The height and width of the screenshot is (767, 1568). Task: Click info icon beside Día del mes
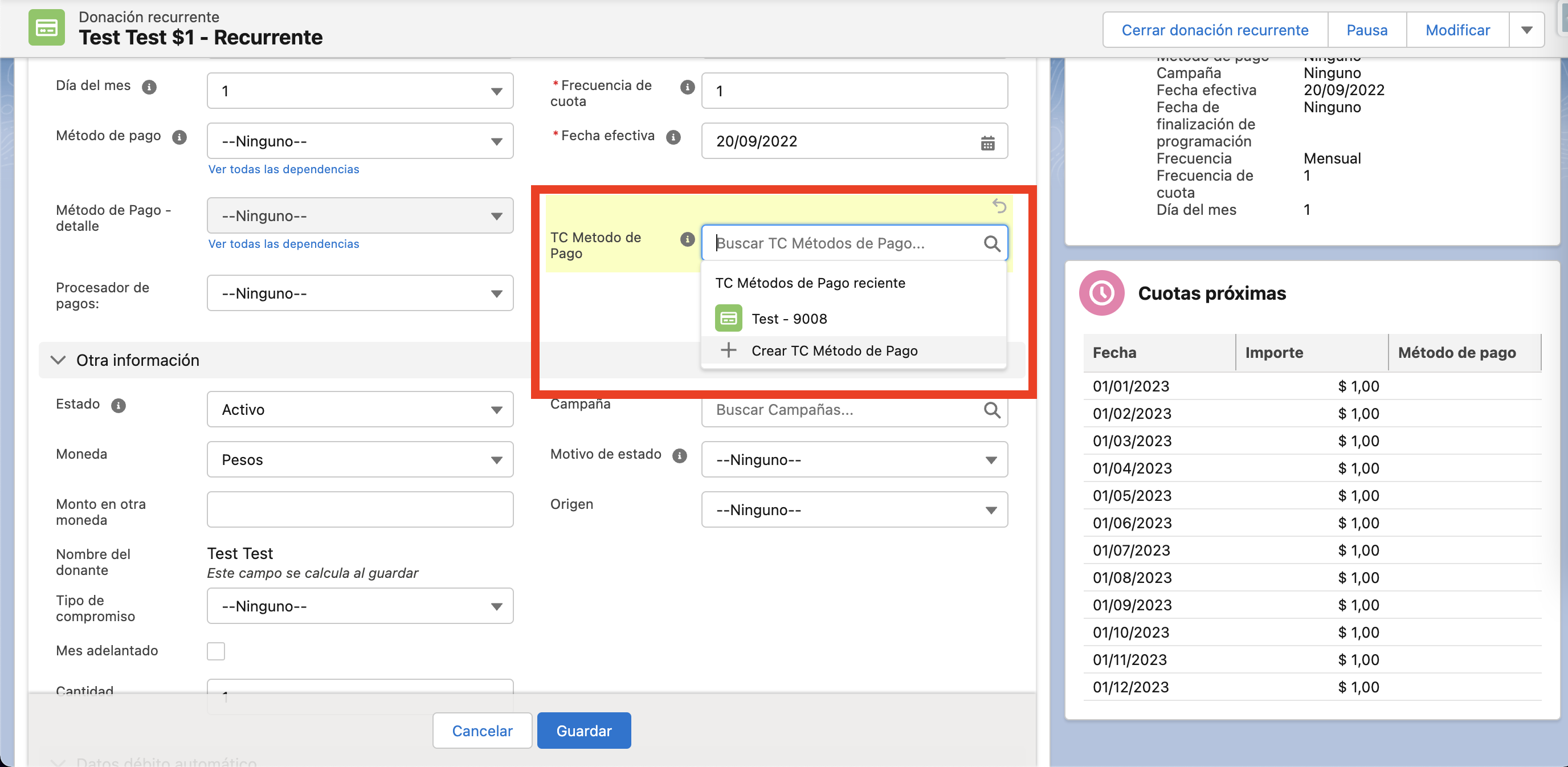[149, 87]
